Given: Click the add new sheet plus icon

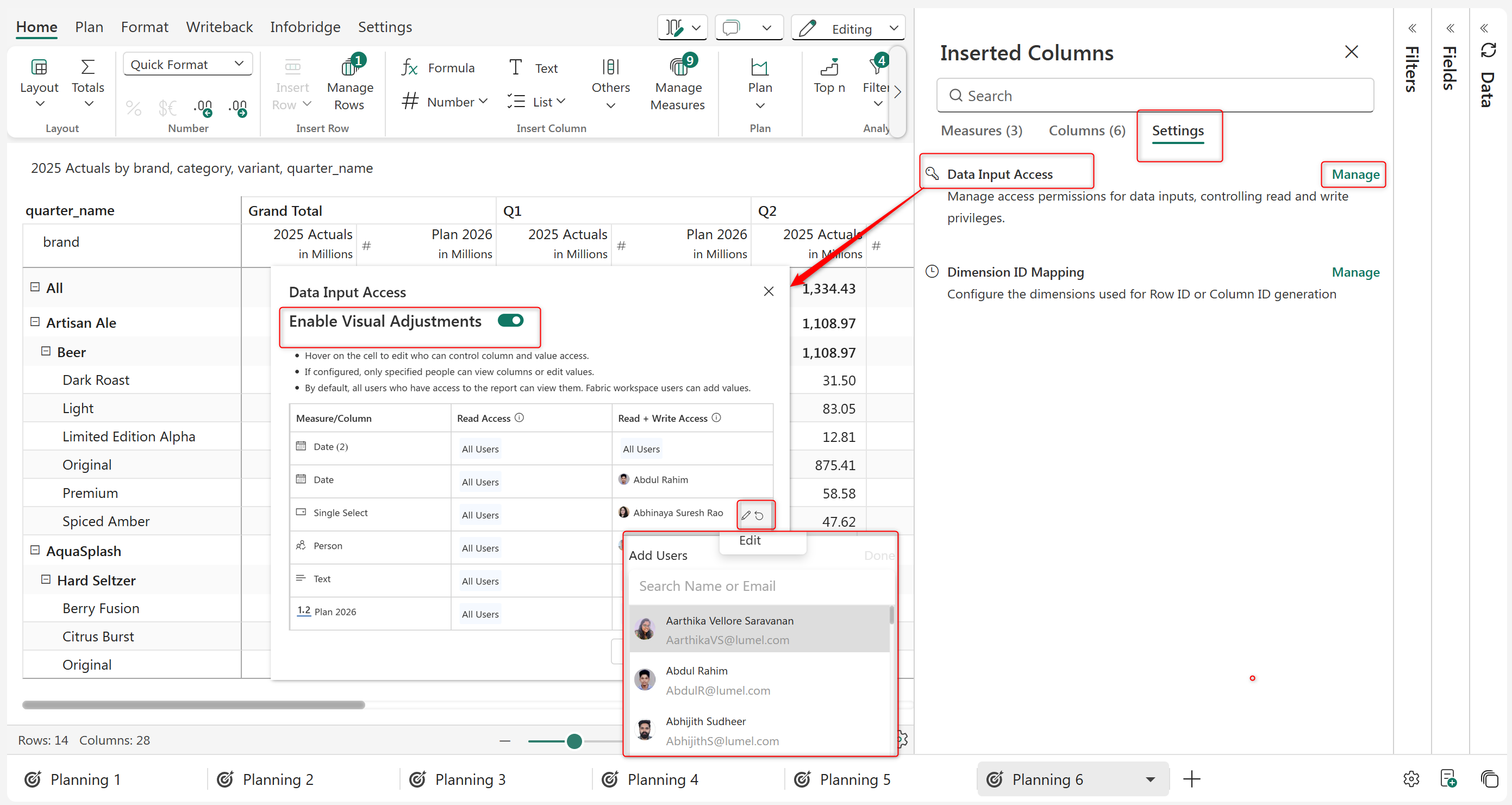Looking at the screenshot, I should [x=1191, y=779].
